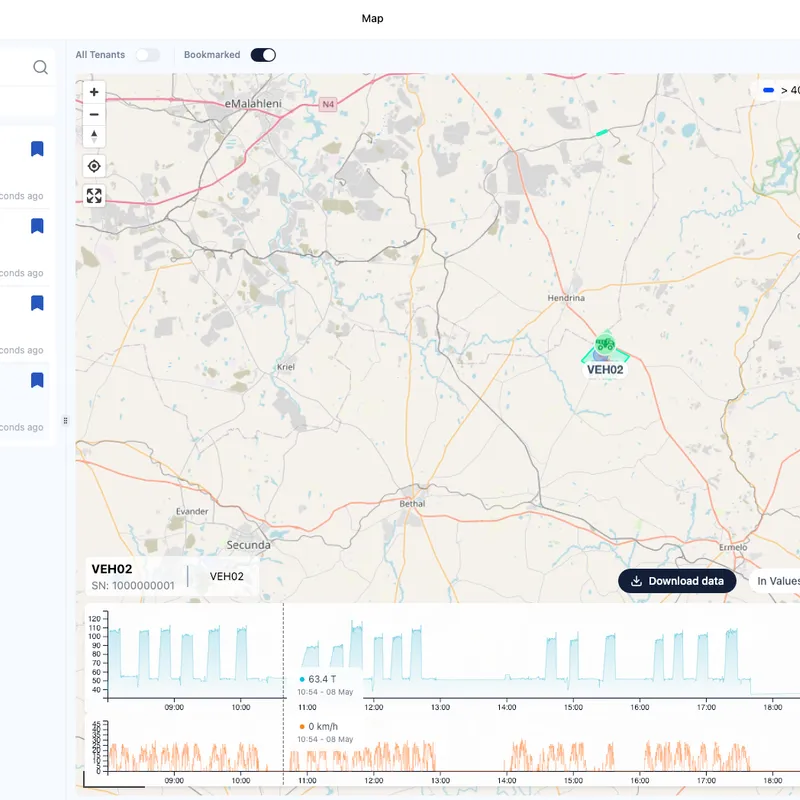Open the search magnifier in the sidebar
The width and height of the screenshot is (800, 800).
[40, 67]
